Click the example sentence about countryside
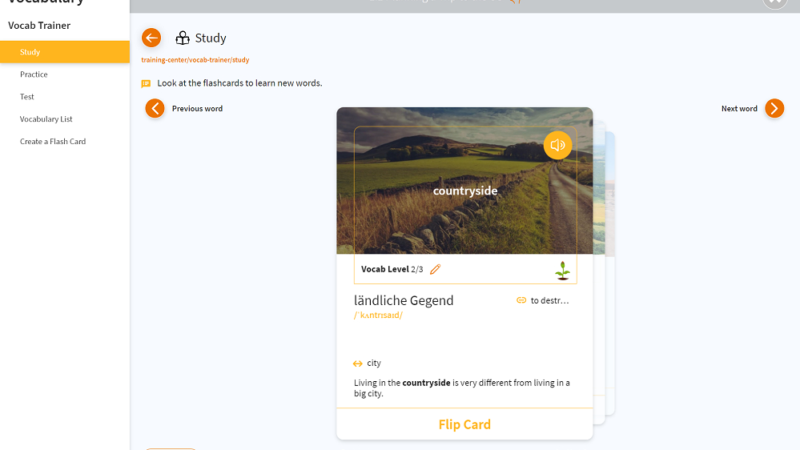 point(462,388)
